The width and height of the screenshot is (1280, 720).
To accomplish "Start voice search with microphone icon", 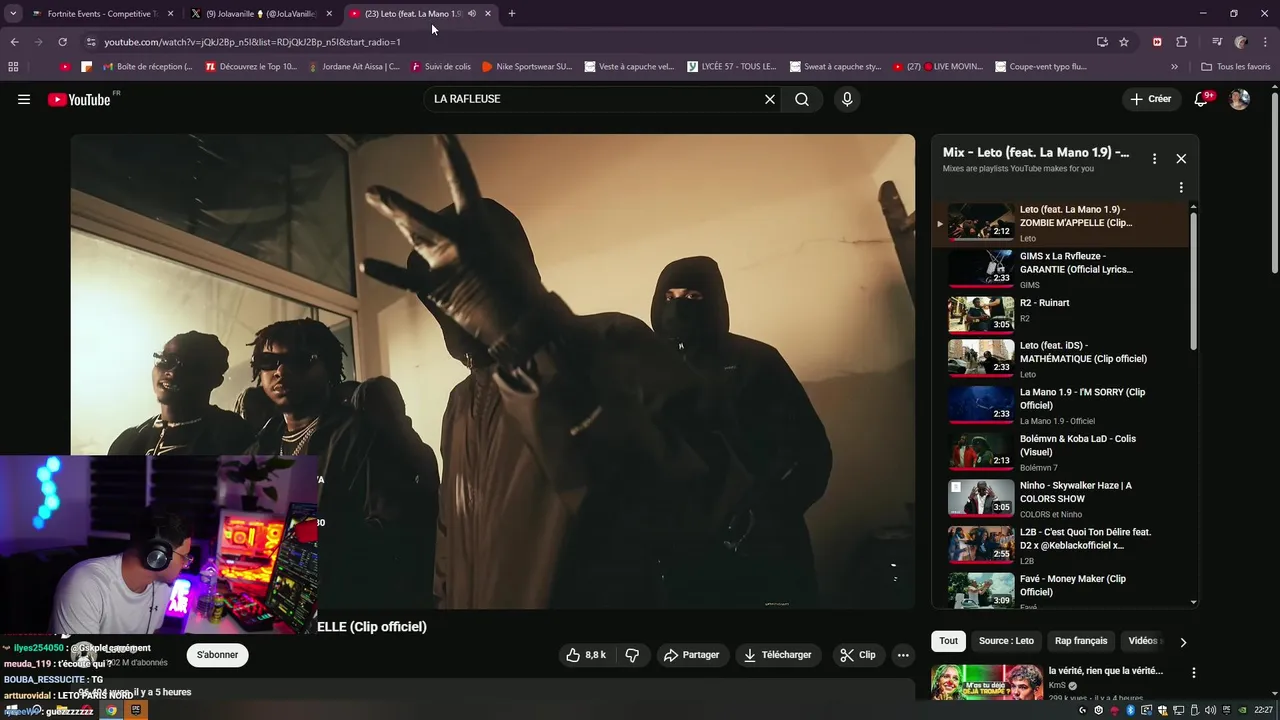I will pyautogui.click(x=847, y=99).
